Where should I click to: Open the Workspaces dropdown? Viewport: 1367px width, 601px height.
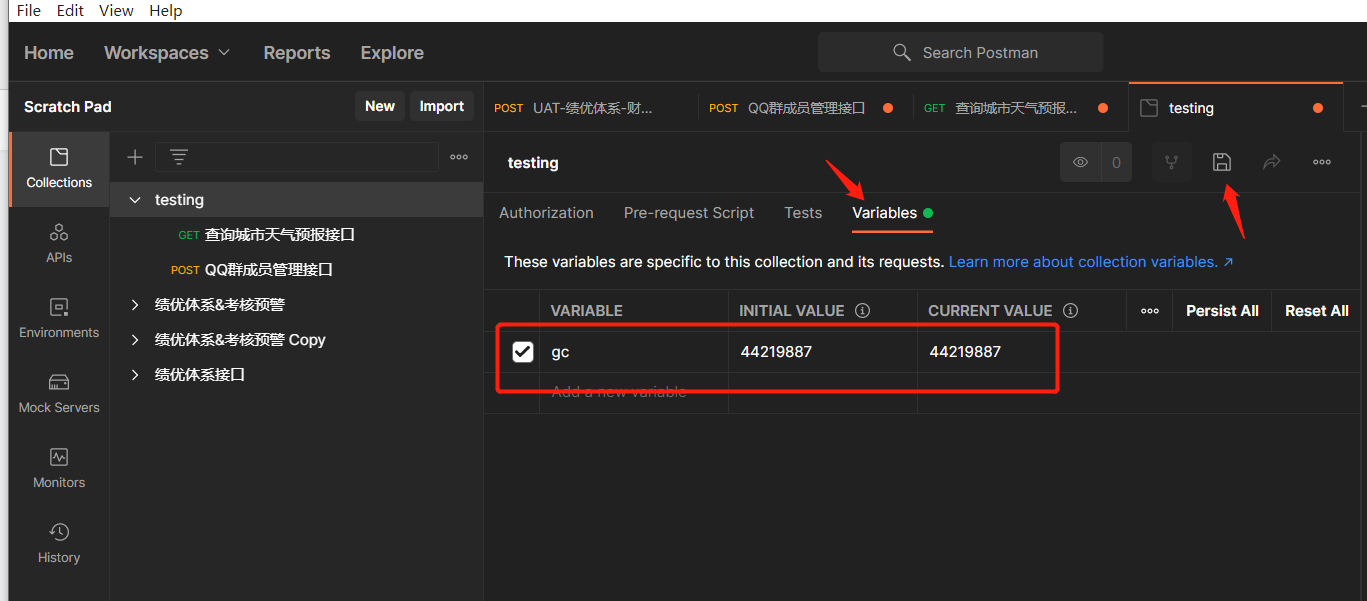point(167,53)
